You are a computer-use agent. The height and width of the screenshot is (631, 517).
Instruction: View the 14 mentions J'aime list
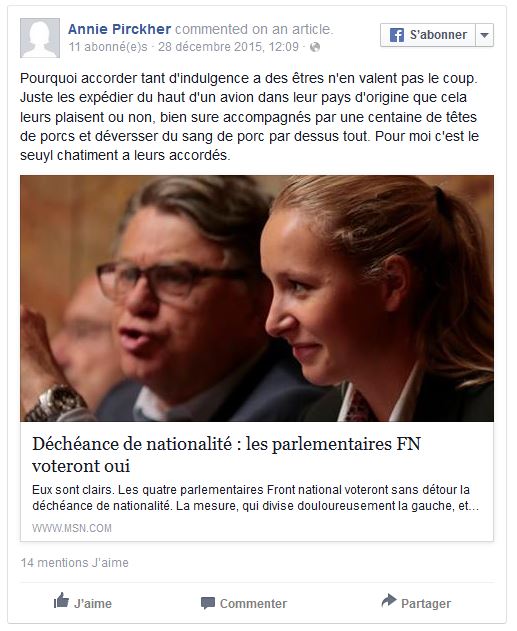(x=74, y=562)
